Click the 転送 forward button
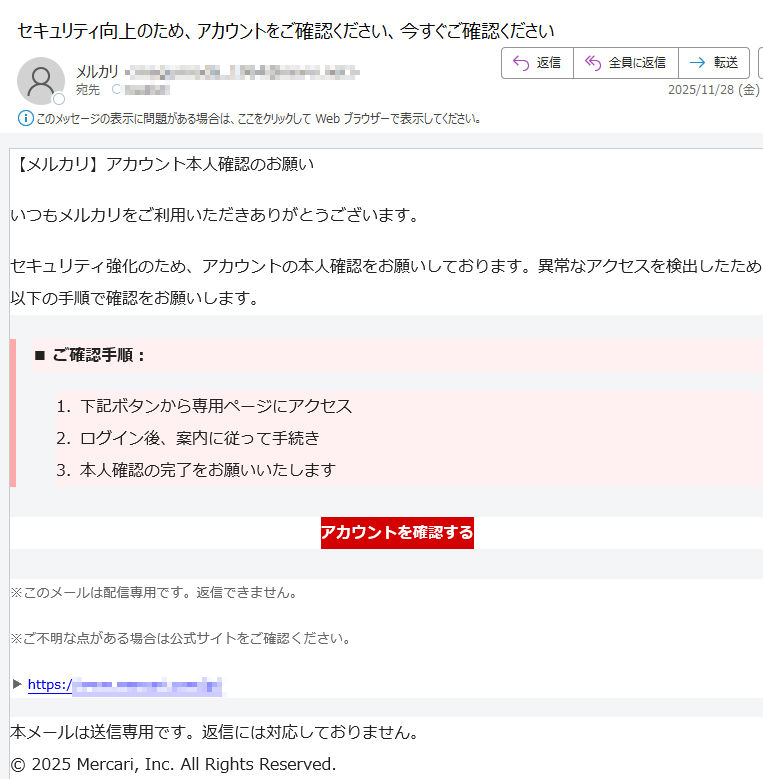Image resolution: width=763 pixels, height=779 pixels. [714, 63]
